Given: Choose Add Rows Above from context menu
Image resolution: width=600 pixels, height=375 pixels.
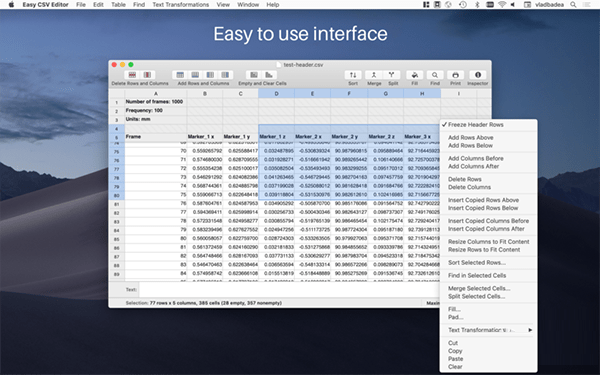Looking at the screenshot, I should point(489,137).
